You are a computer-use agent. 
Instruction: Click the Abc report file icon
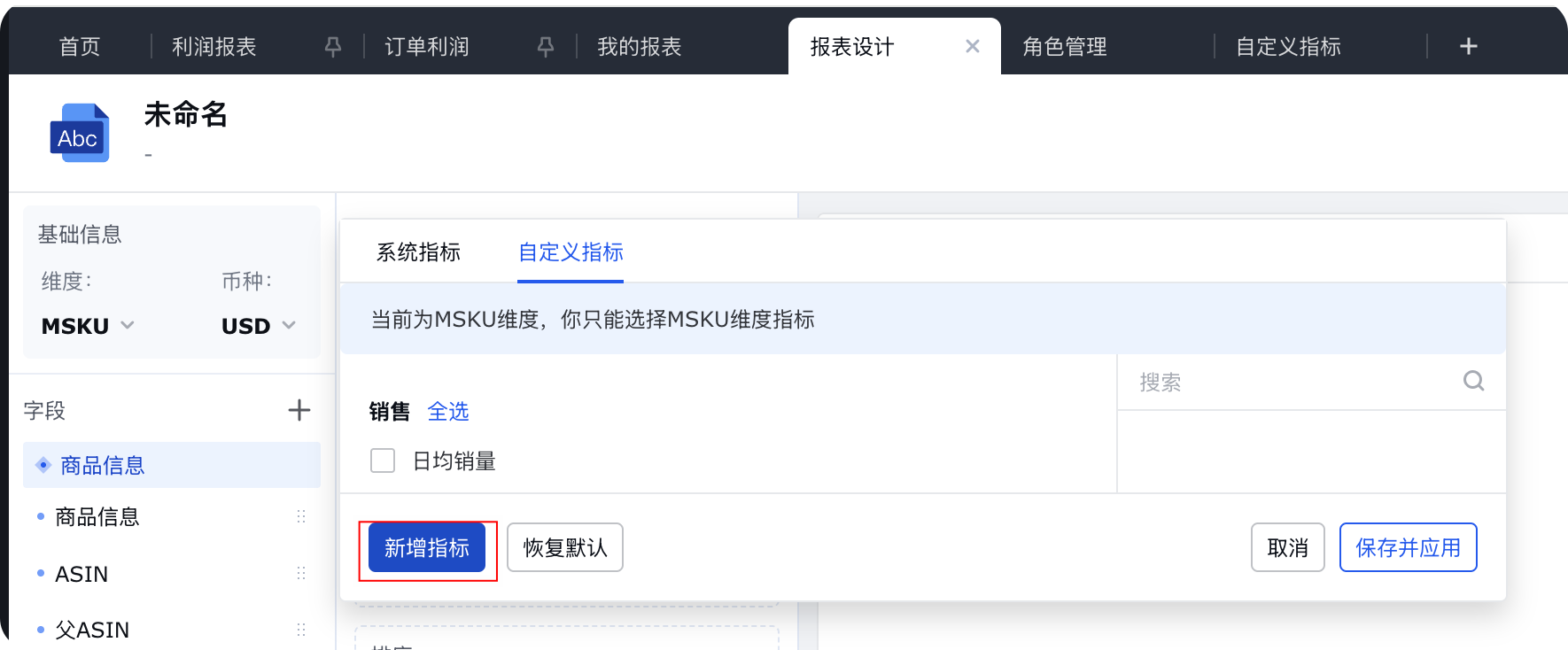[80, 133]
